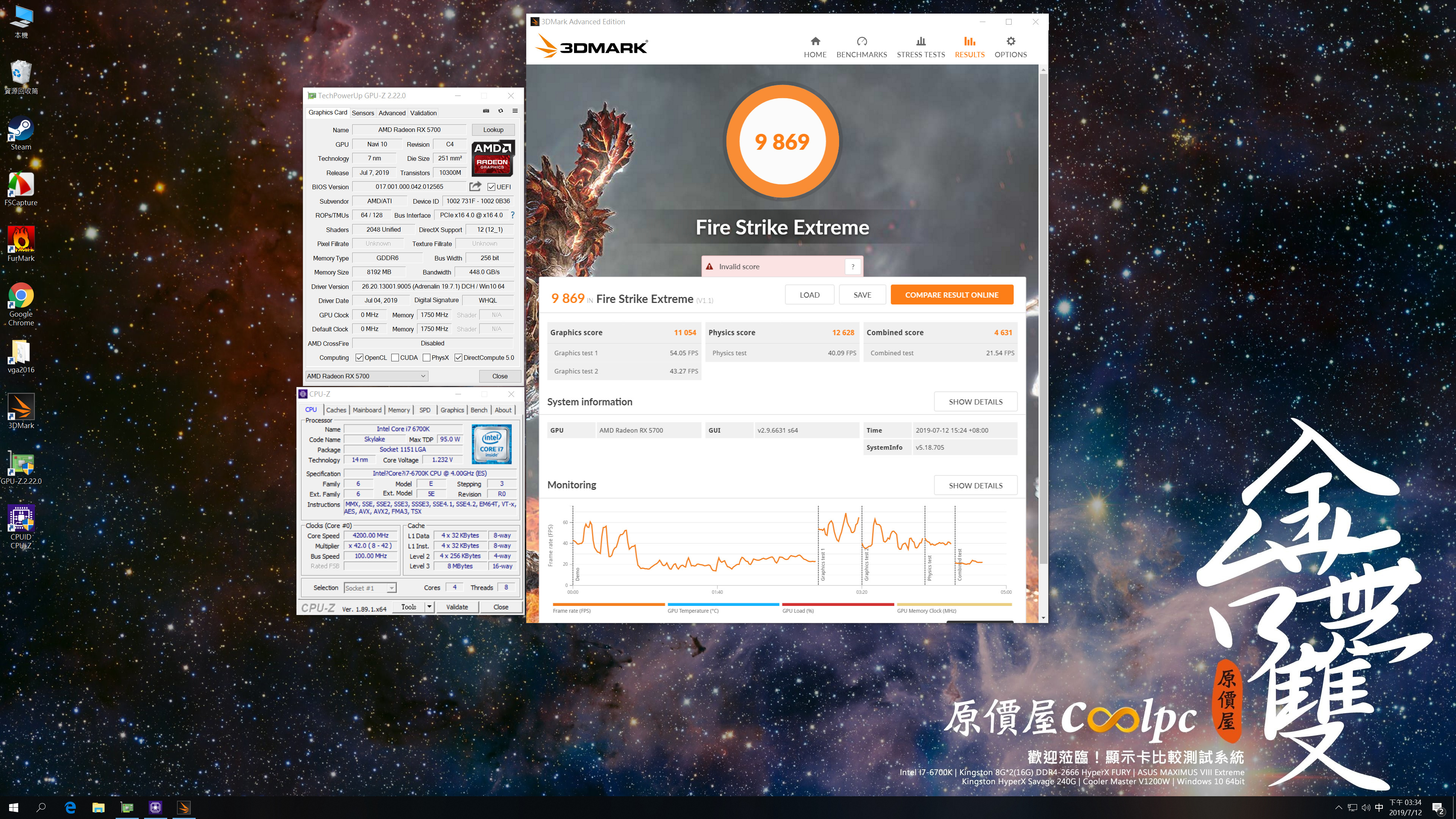Click Close button in CPU-Z

(x=501, y=607)
